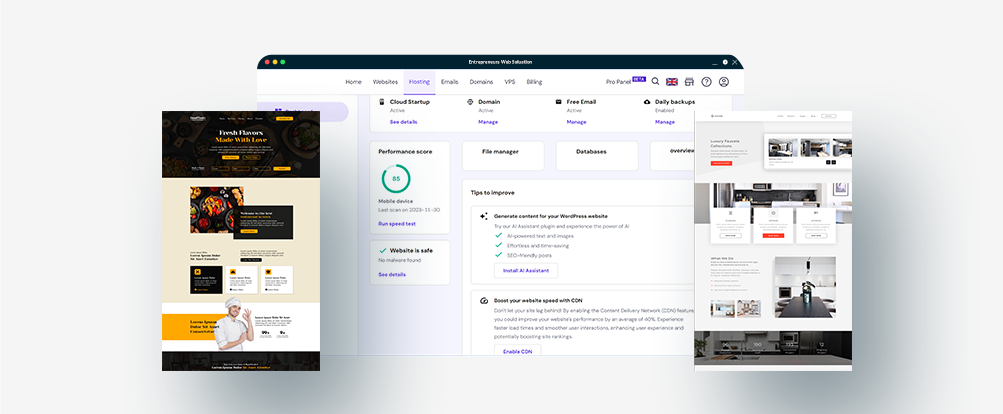Click Manage under Domain
Image resolution: width=1003 pixels, height=414 pixels.
[x=488, y=122]
